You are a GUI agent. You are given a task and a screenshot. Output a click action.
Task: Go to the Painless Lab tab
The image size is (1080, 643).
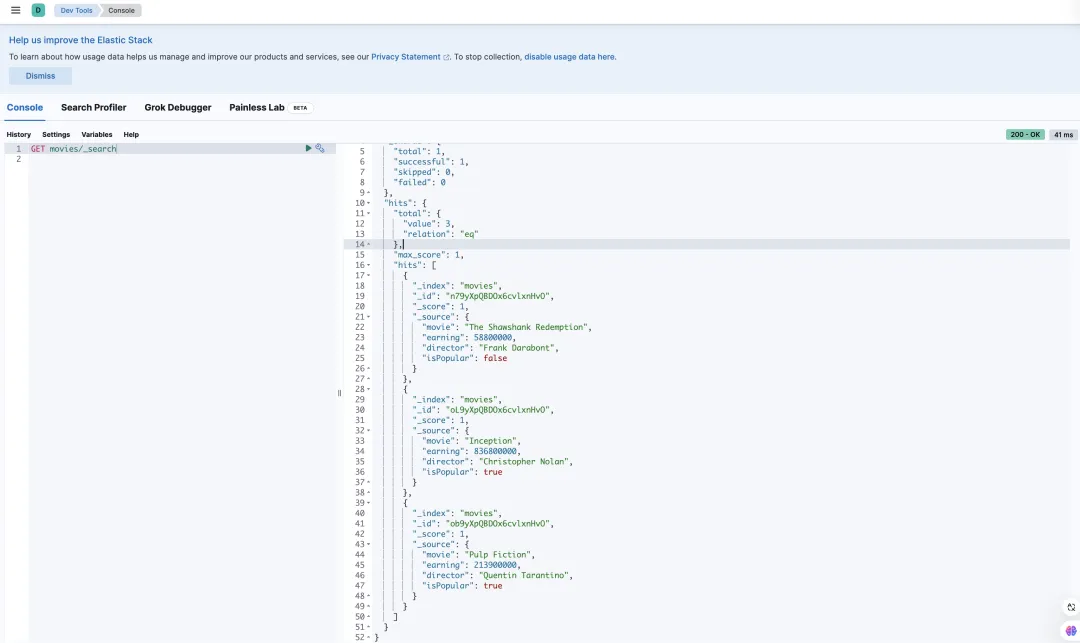tap(257, 107)
